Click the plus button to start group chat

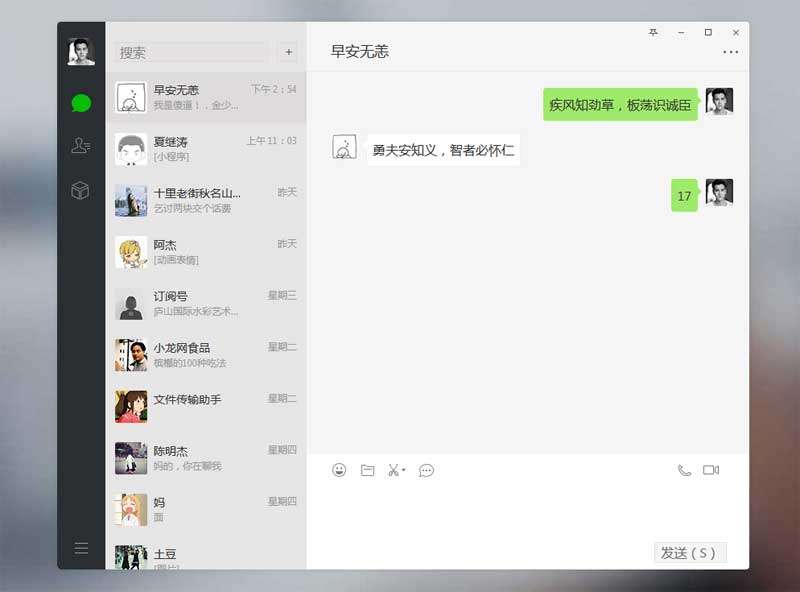[289, 52]
